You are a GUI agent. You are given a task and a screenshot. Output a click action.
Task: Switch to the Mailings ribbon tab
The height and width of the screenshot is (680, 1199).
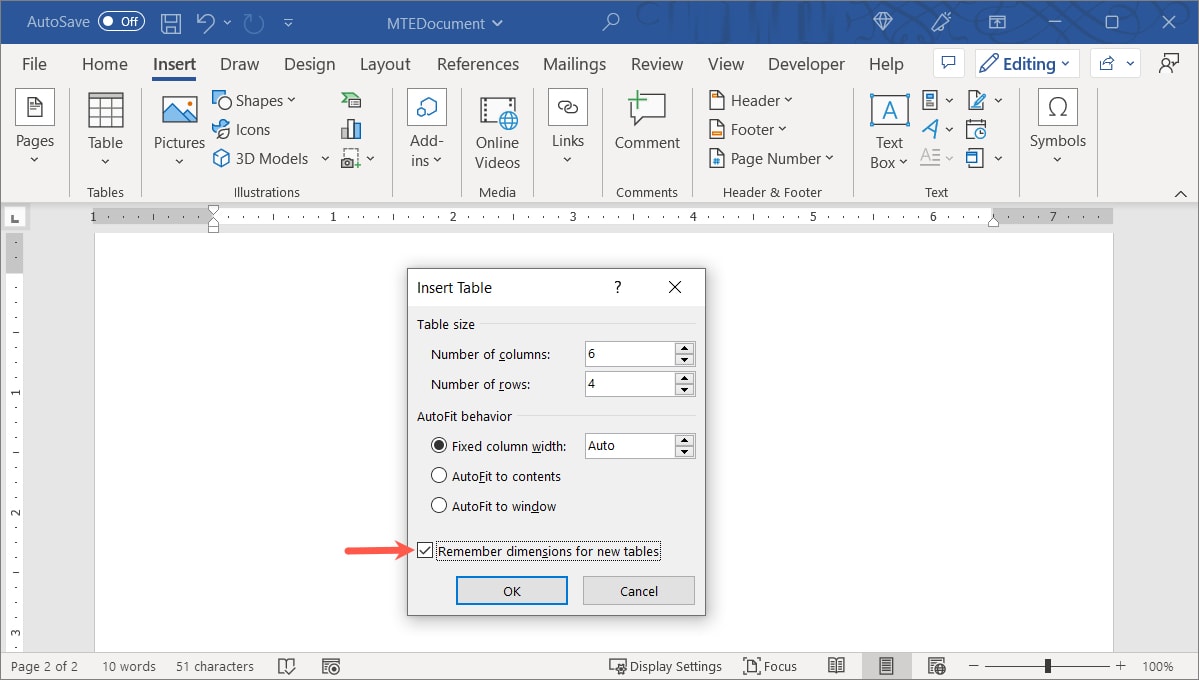pyautogui.click(x=574, y=63)
